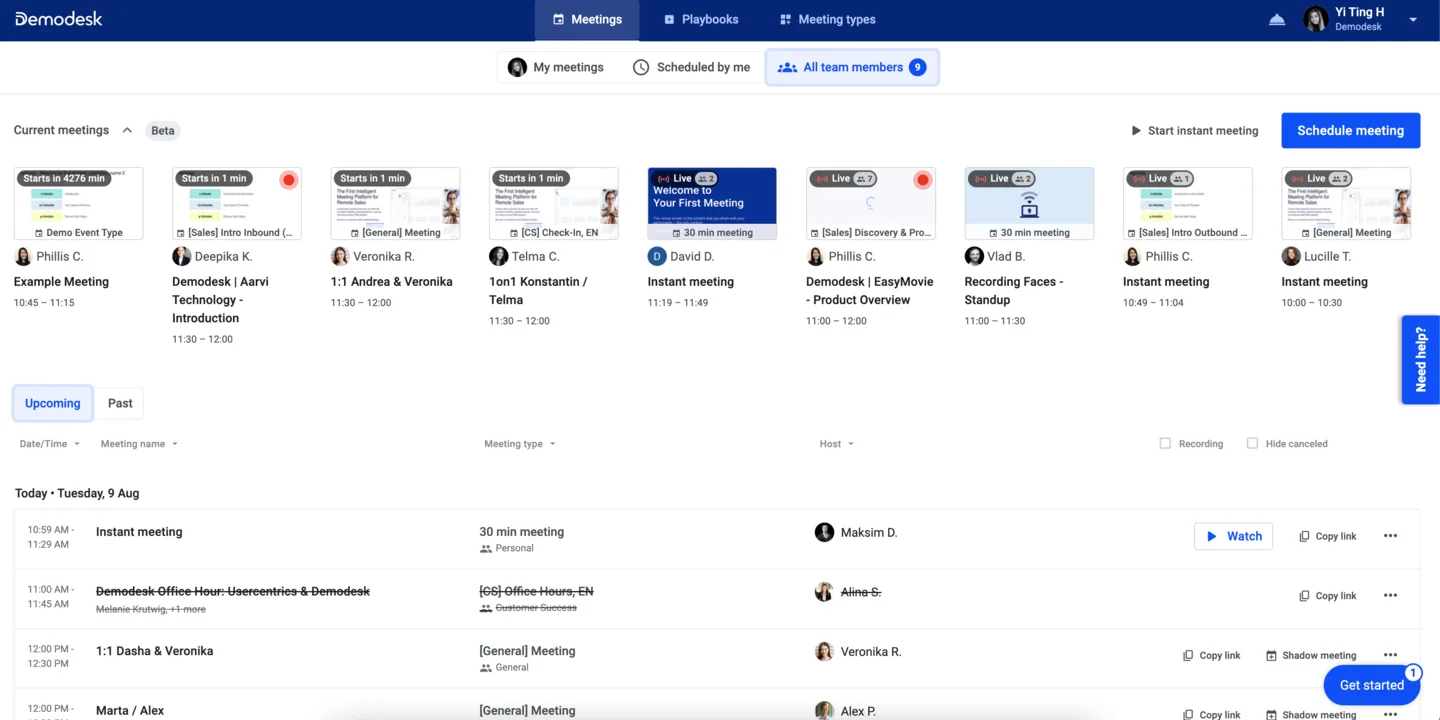Click the Telma C. host avatar
Viewport: 1440px width, 720px height.
pos(498,257)
